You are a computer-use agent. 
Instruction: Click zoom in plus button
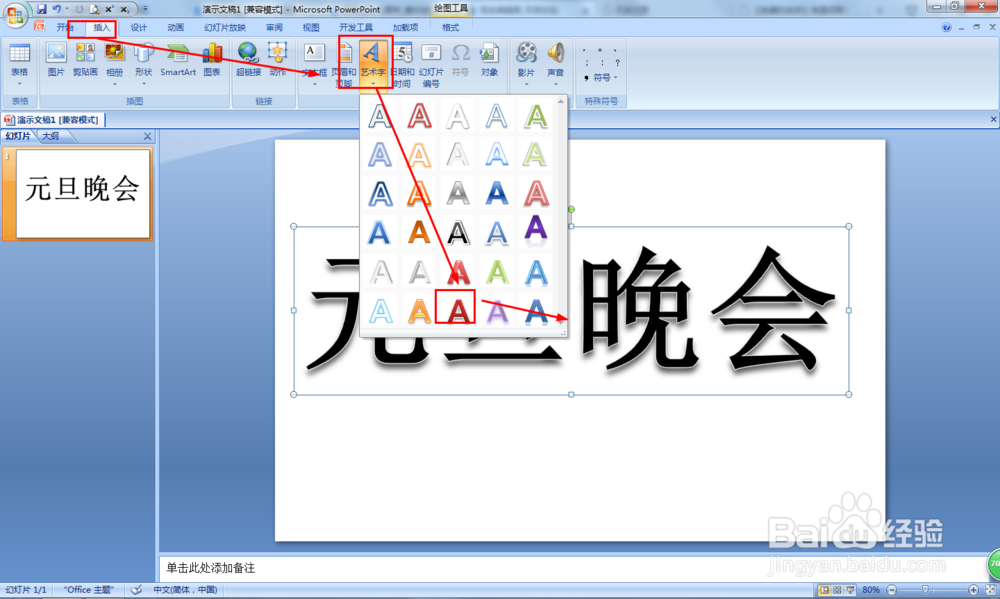click(x=973, y=590)
